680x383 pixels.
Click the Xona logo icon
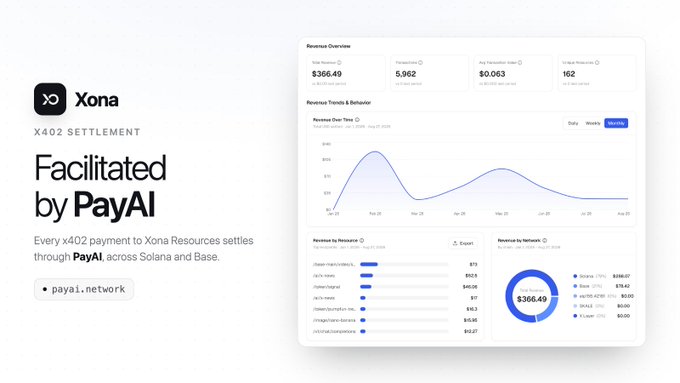pyautogui.click(x=50, y=99)
